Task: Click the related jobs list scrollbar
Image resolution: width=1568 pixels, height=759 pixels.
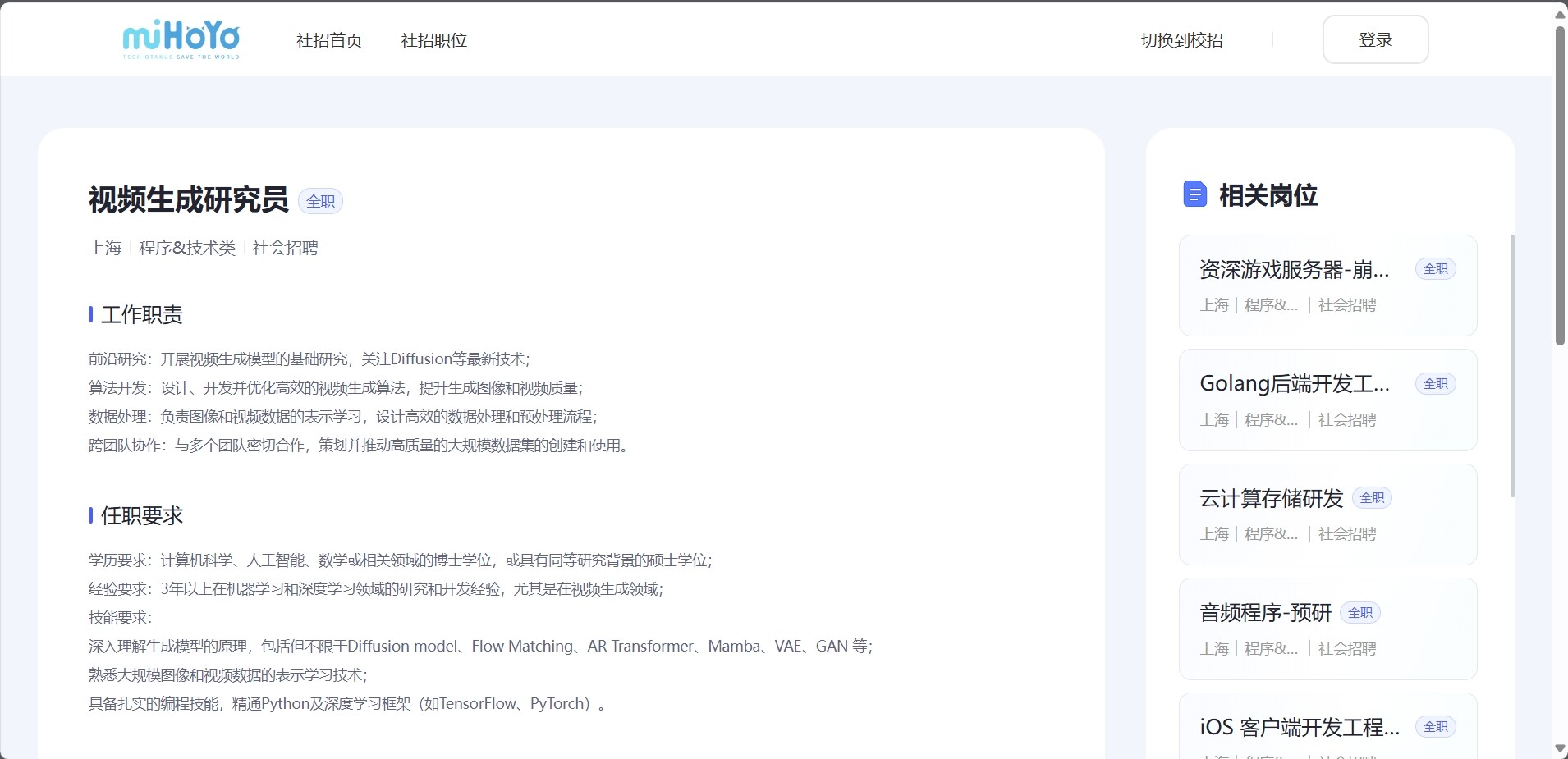Action: (1512, 365)
